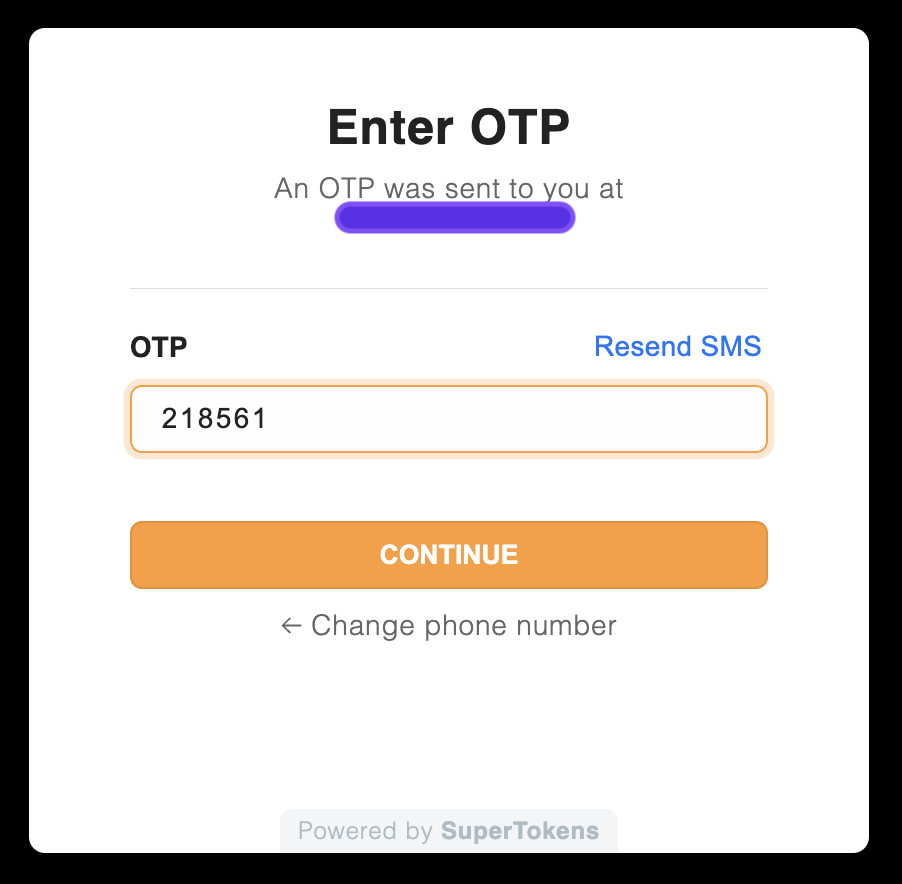Click the "An OTP was sent" message
Screen dimensions: 902x884
click(x=449, y=189)
